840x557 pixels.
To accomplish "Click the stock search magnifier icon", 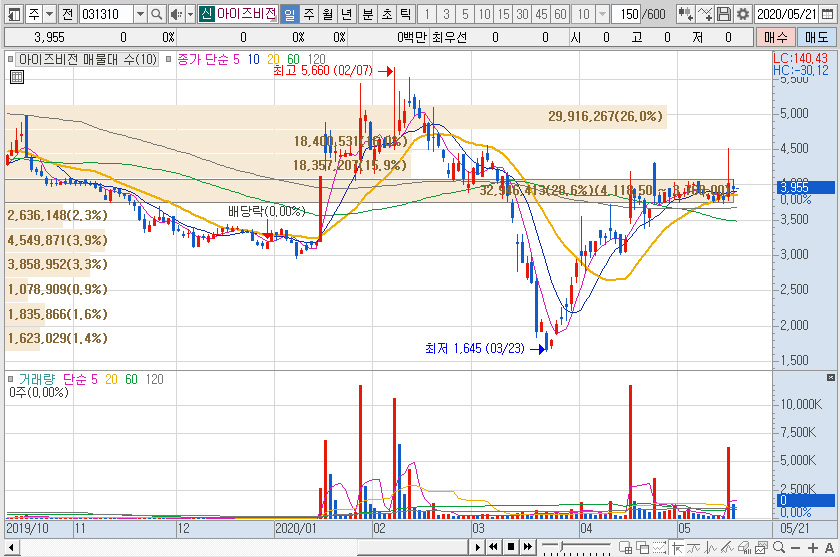I will click(156, 14).
